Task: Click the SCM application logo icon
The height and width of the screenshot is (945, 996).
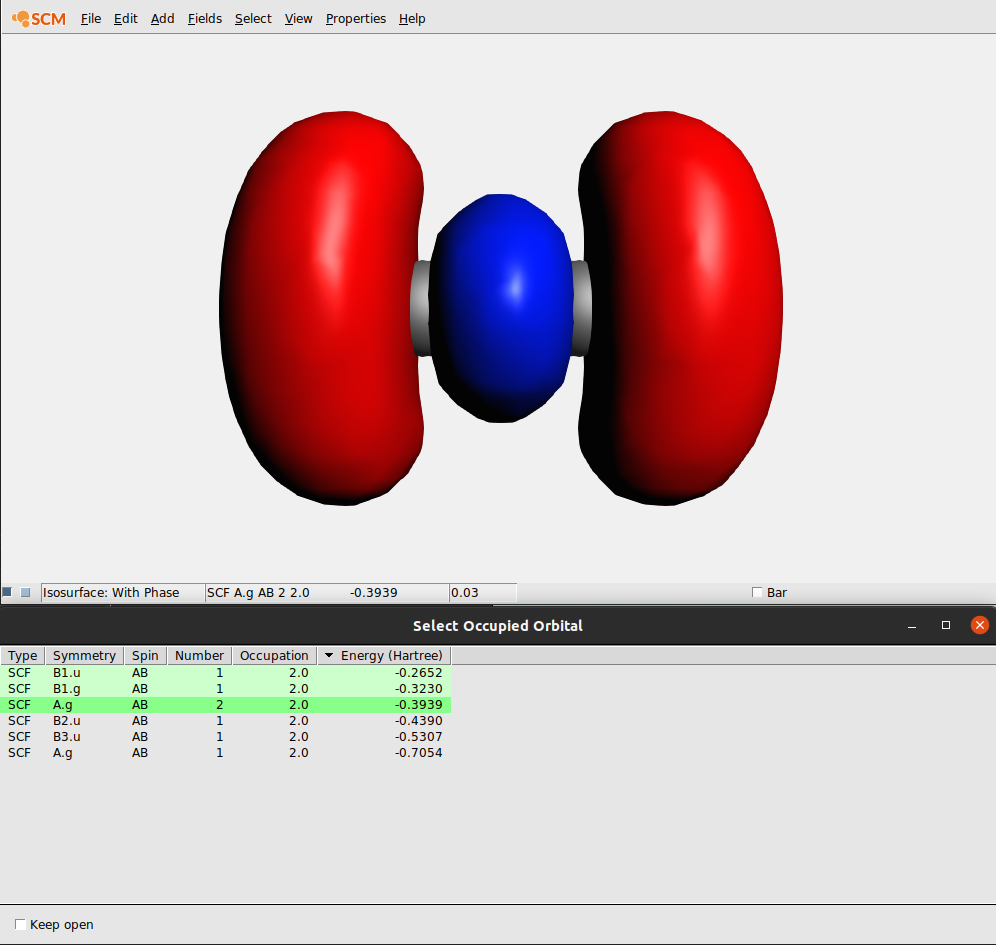Action: coord(37,18)
